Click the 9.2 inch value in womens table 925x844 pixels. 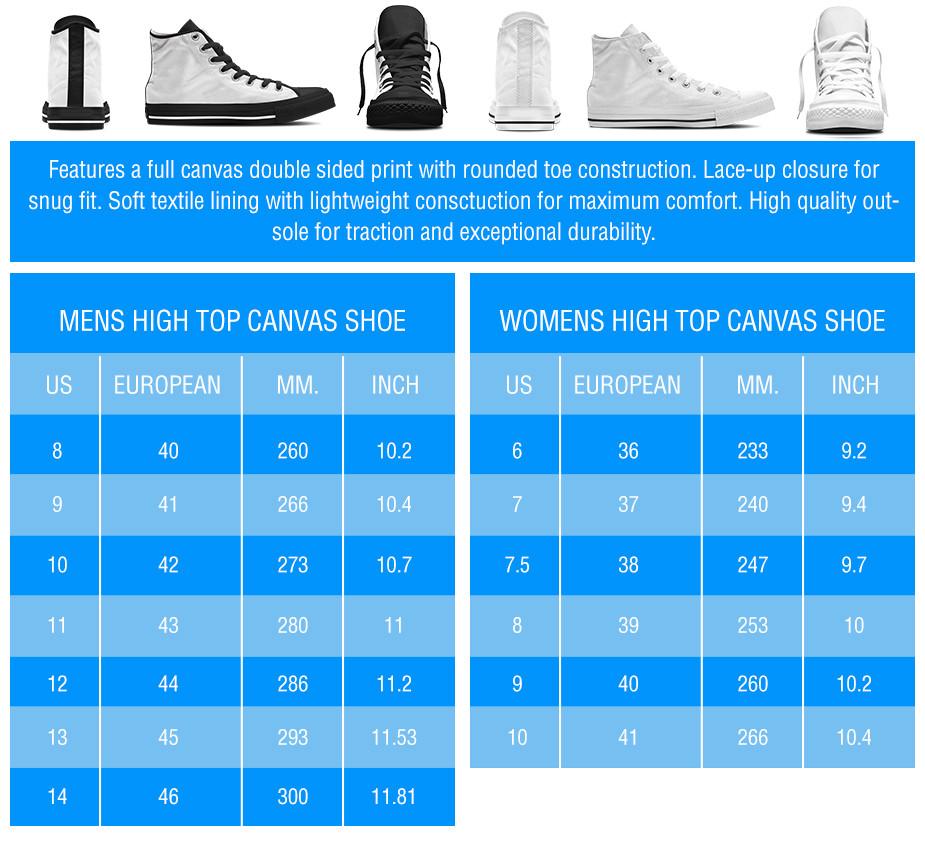854,451
